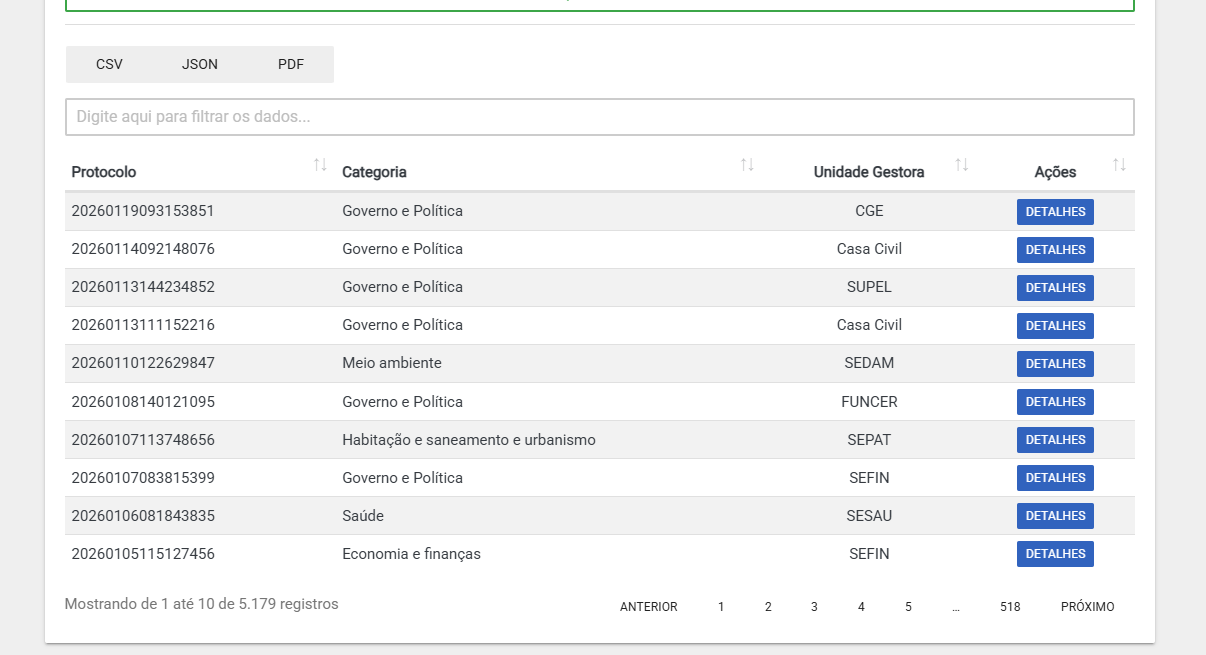Download the table as PDF

(x=291, y=64)
